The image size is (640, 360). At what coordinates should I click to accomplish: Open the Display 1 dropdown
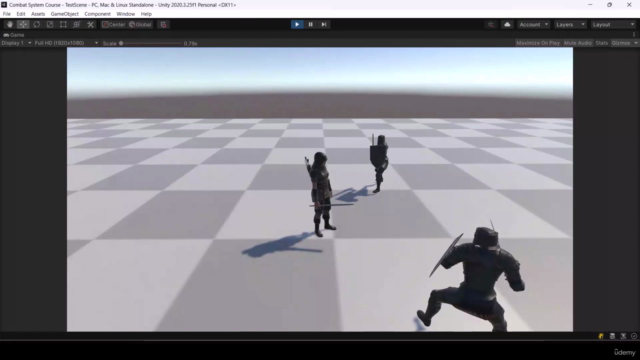(x=16, y=43)
